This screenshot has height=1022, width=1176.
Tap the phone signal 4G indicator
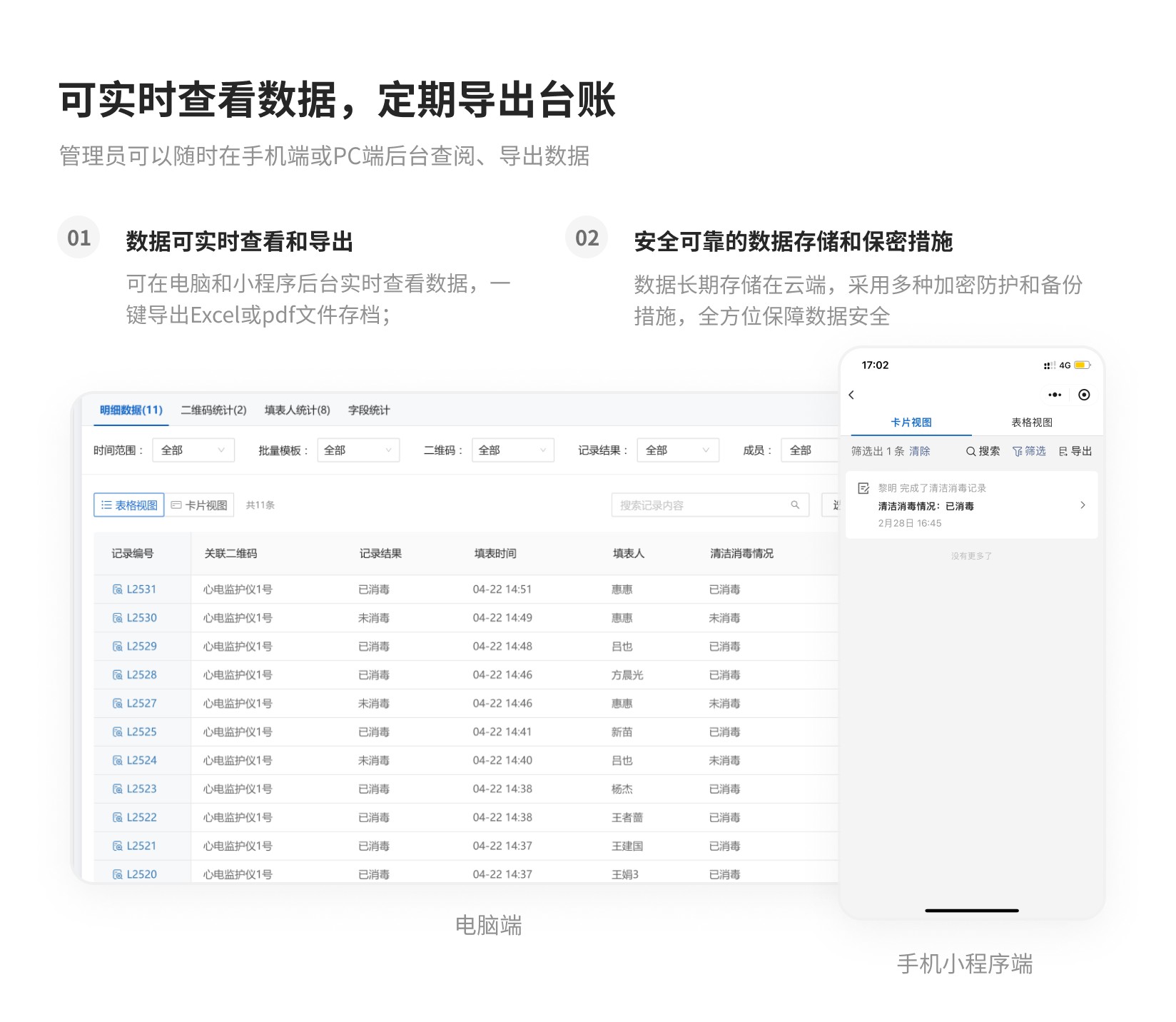tap(1057, 365)
